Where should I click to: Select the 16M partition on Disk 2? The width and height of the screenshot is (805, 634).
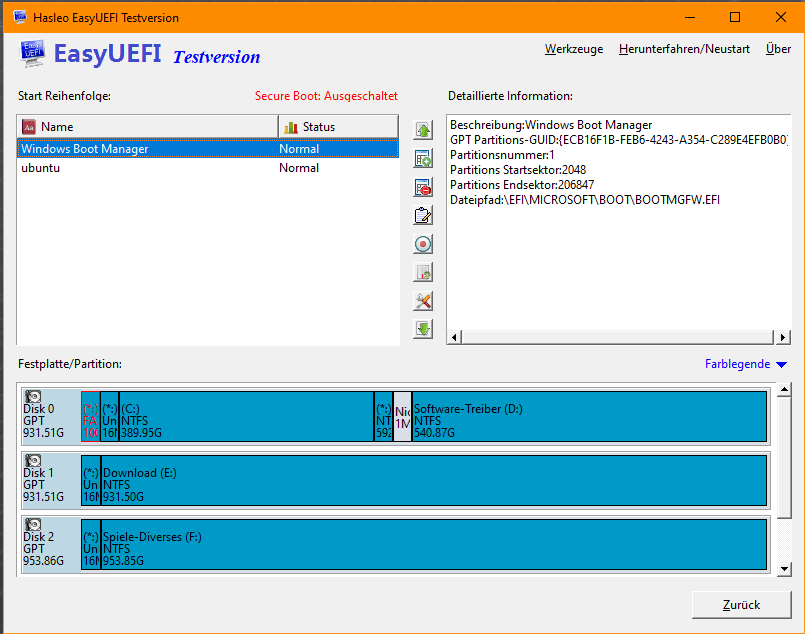click(91, 544)
